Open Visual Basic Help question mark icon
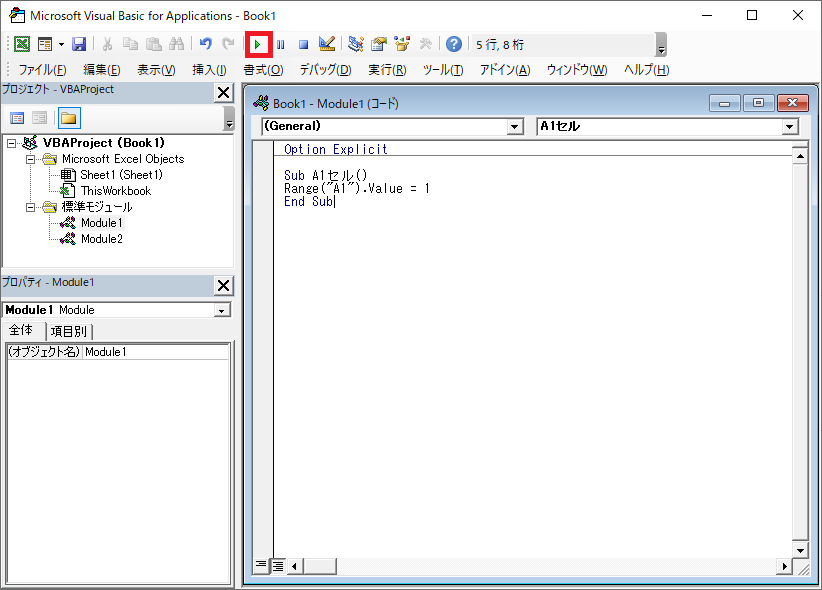This screenshot has height=590, width=822. pos(454,44)
